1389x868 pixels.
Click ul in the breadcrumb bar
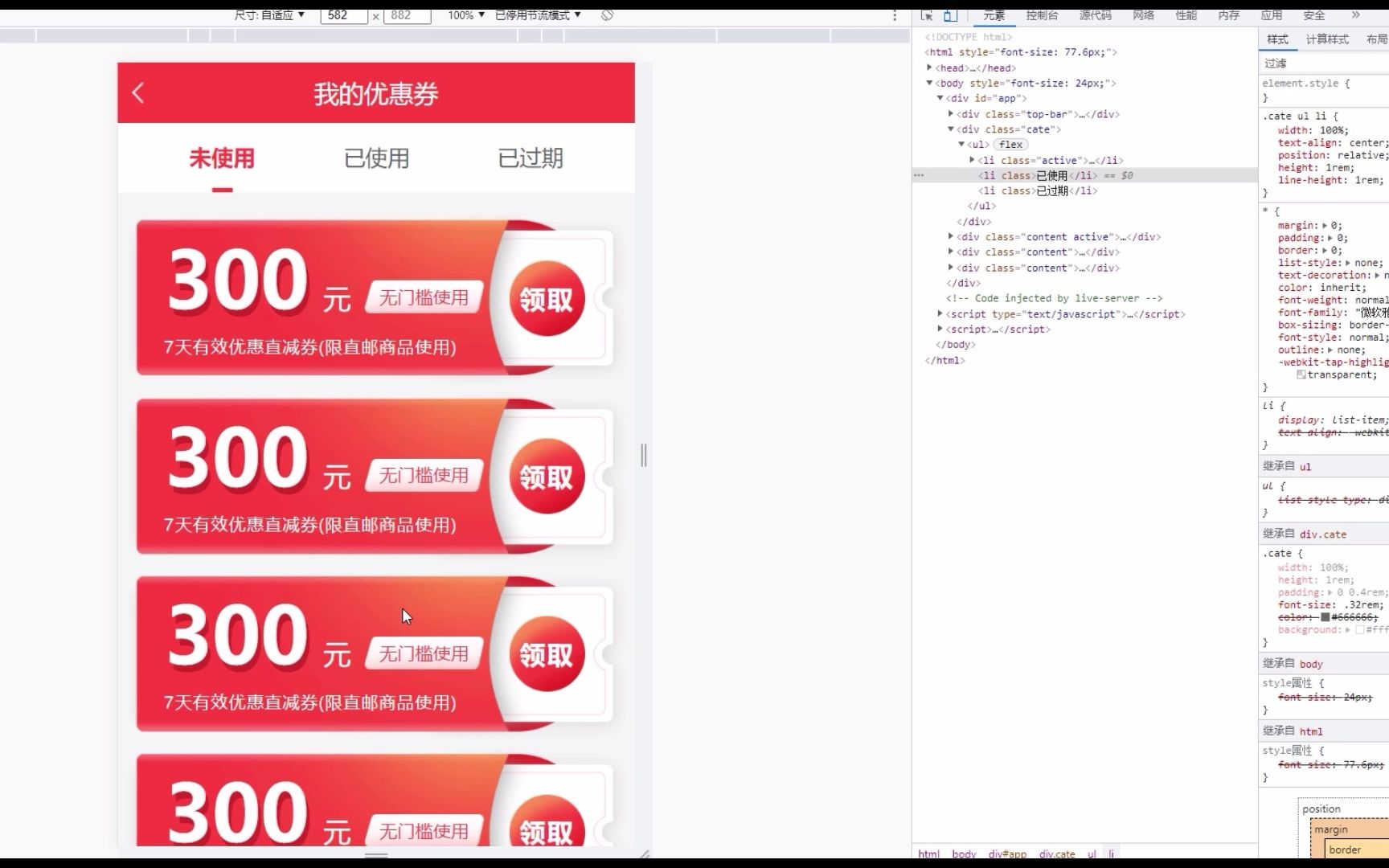pos(1092,854)
